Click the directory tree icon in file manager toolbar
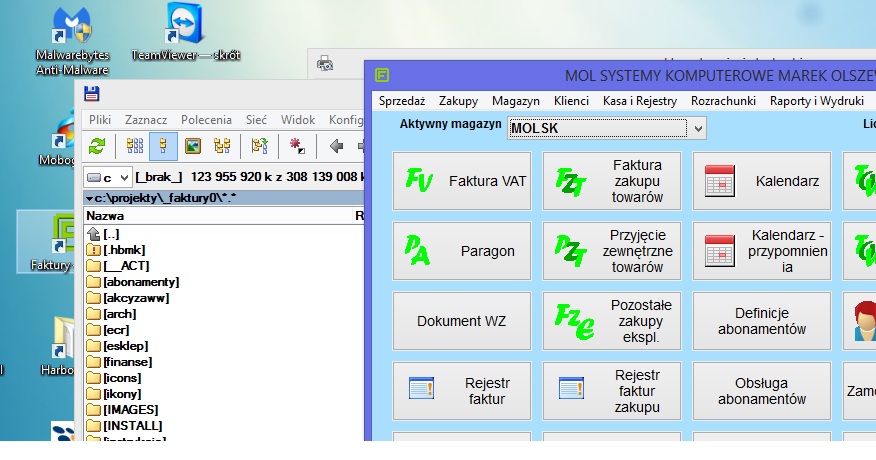This screenshot has height=460, width=876. 222,146
